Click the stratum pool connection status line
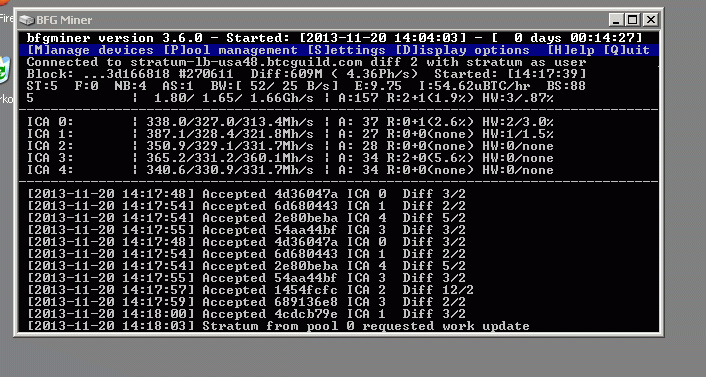 tap(306, 62)
